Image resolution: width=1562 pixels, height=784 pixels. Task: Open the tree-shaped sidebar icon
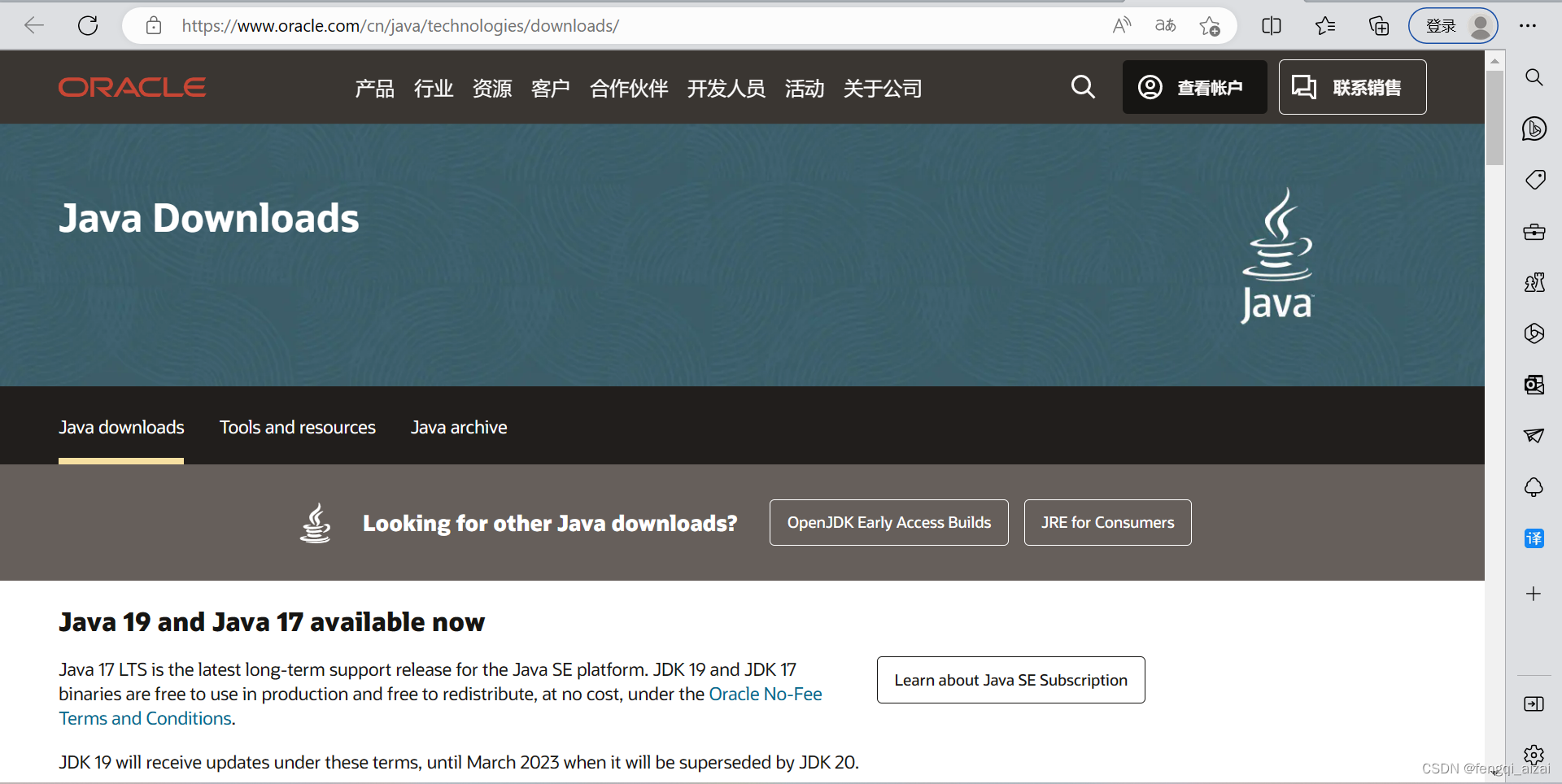[1534, 487]
